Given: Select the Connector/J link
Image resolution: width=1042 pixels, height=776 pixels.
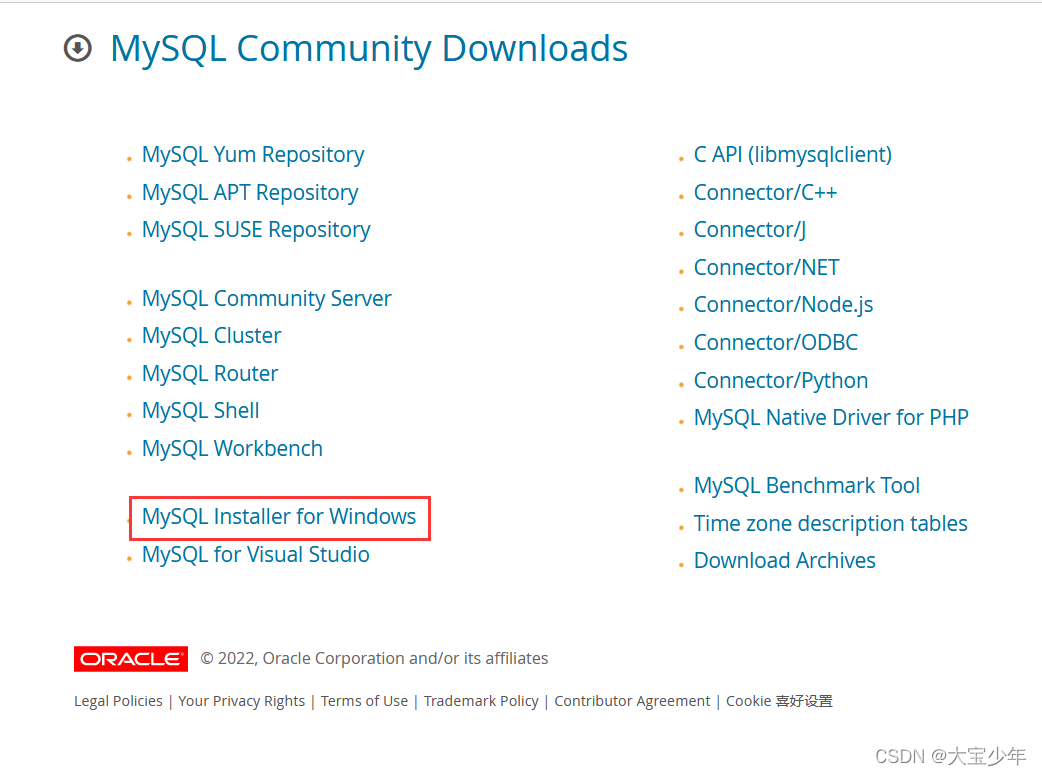Looking at the screenshot, I should [x=750, y=230].
